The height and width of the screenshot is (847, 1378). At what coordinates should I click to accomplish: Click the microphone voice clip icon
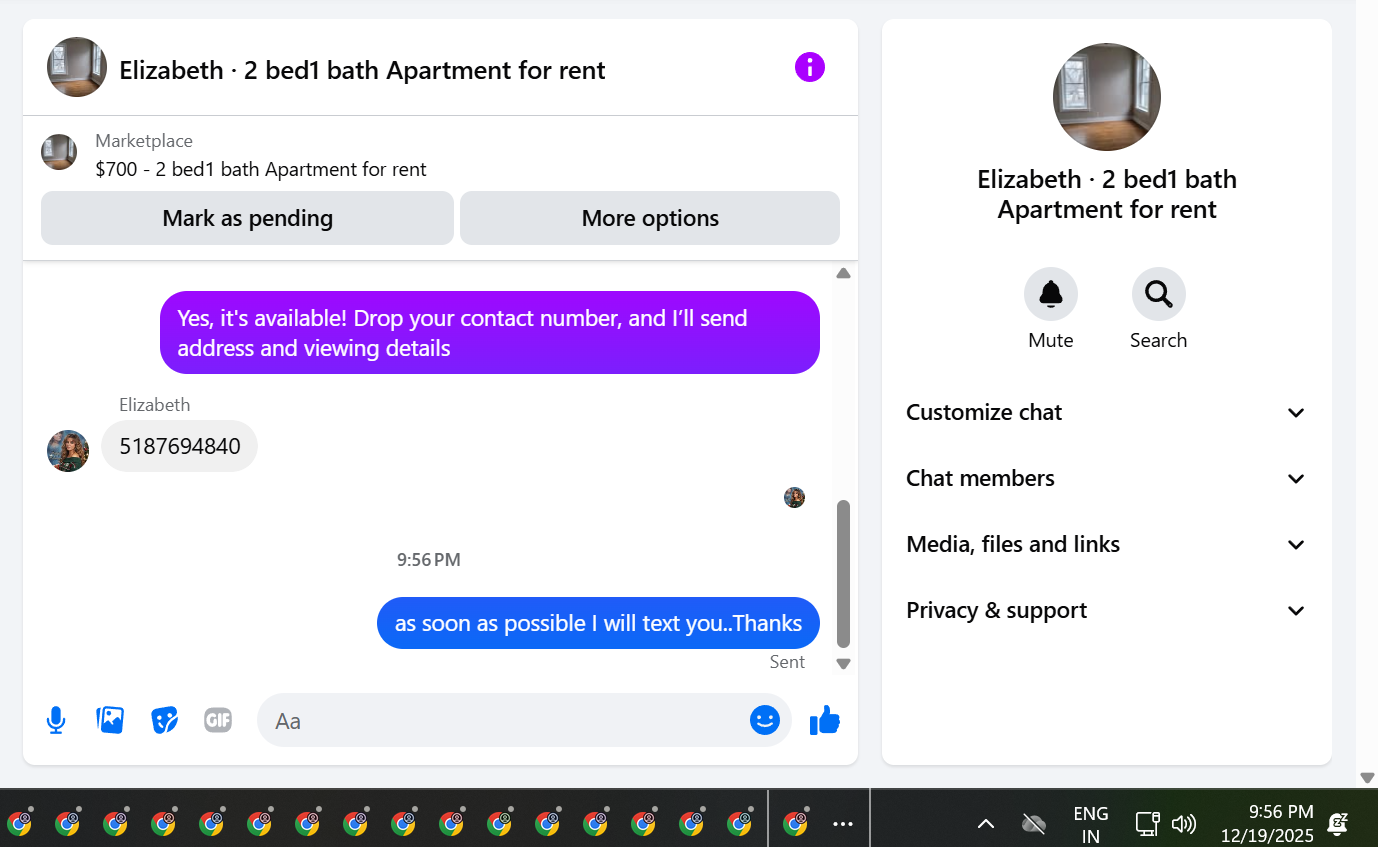pyautogui.click(x=56, y=720)
